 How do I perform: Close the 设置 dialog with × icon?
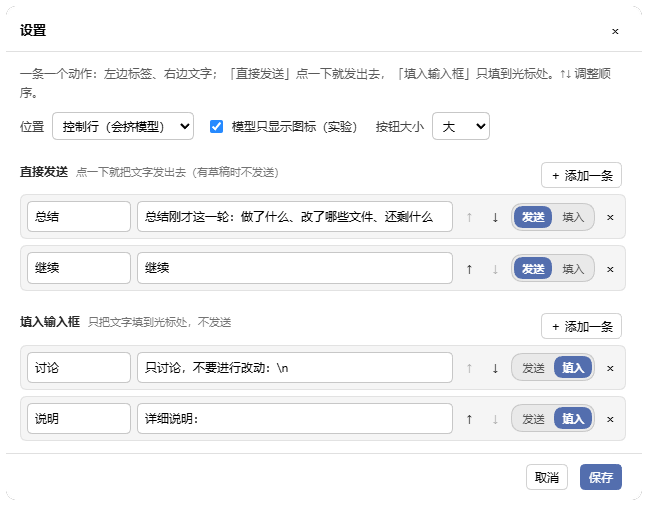(x=615, y=31)
